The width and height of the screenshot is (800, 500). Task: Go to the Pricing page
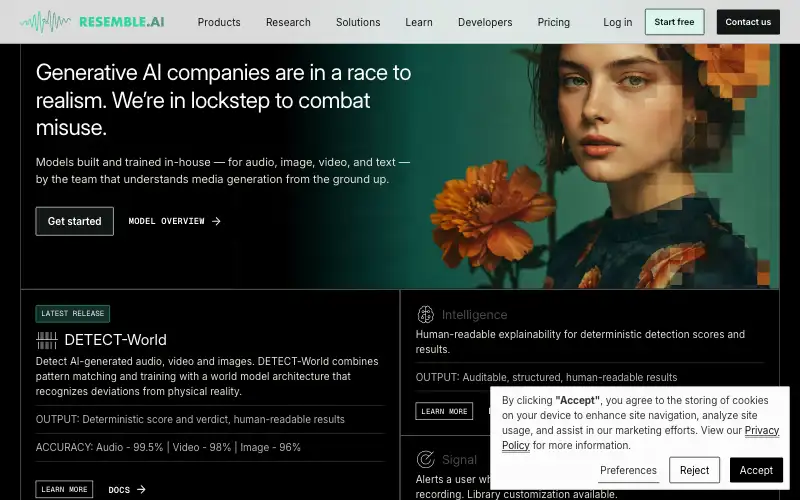[554, 22]
